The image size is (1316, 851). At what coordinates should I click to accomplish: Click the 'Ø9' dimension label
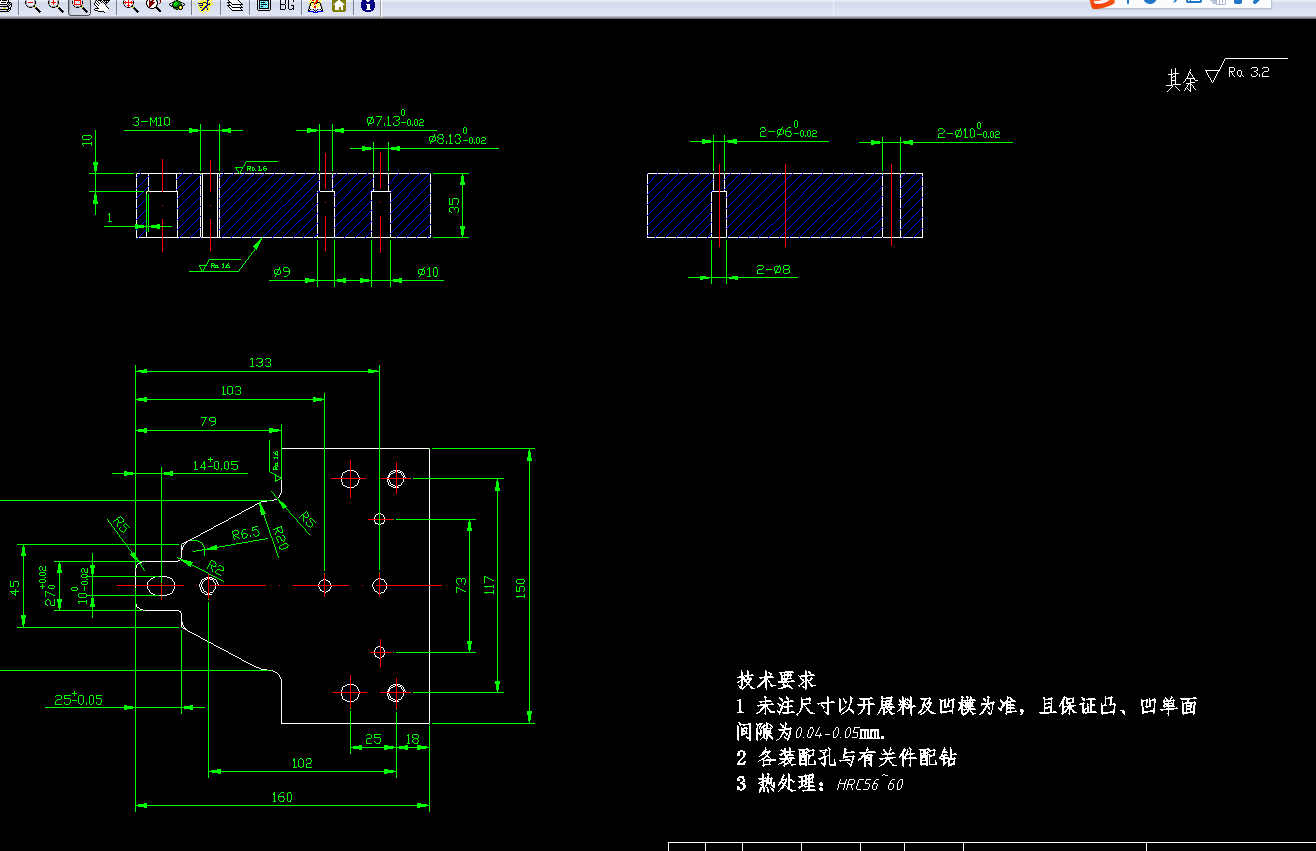[281, 271]
